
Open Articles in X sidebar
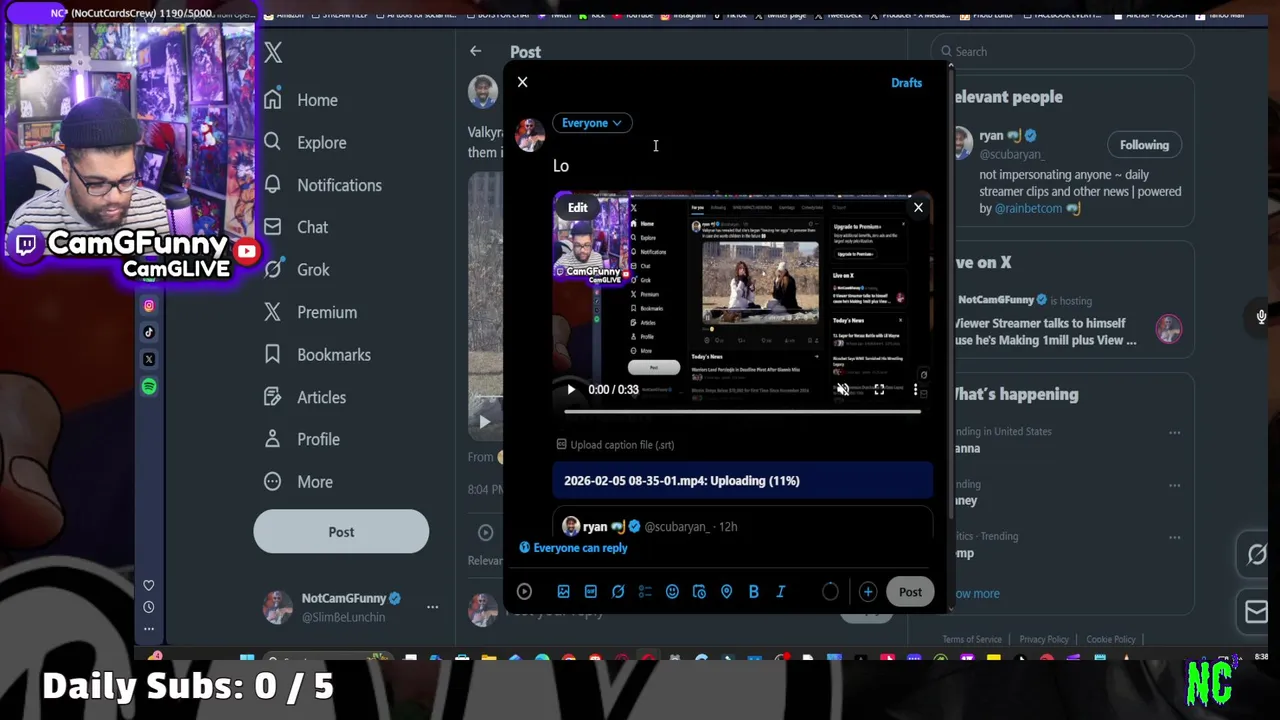[305, 397]
